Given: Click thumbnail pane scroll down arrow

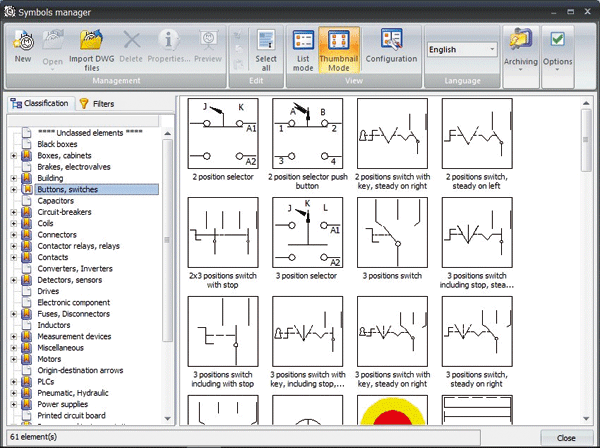Looking at the screenshot, I should pyautogui.click(x=586, y=419).
